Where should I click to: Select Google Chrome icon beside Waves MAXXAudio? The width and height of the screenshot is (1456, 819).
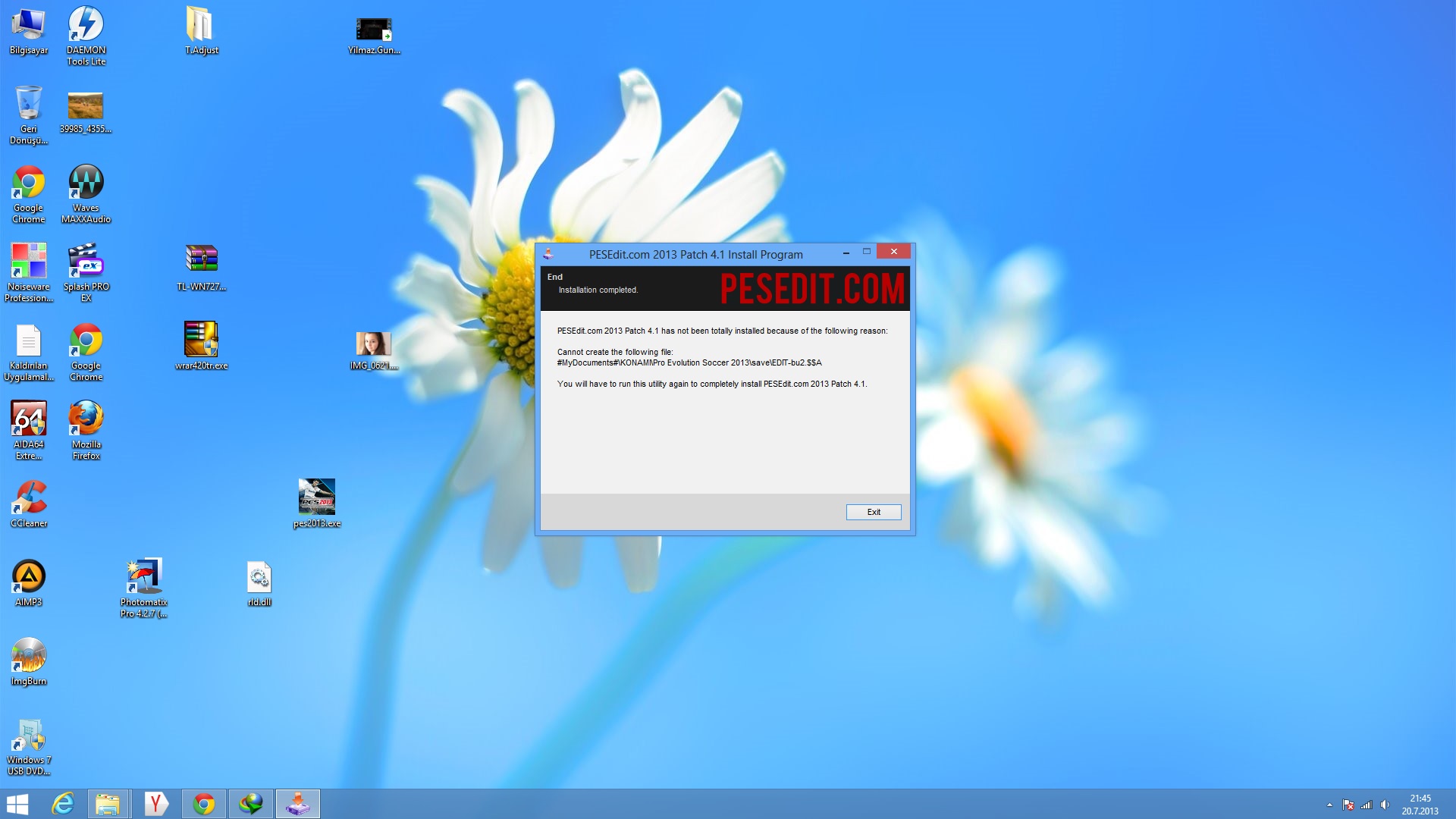[x=29, y=193]
